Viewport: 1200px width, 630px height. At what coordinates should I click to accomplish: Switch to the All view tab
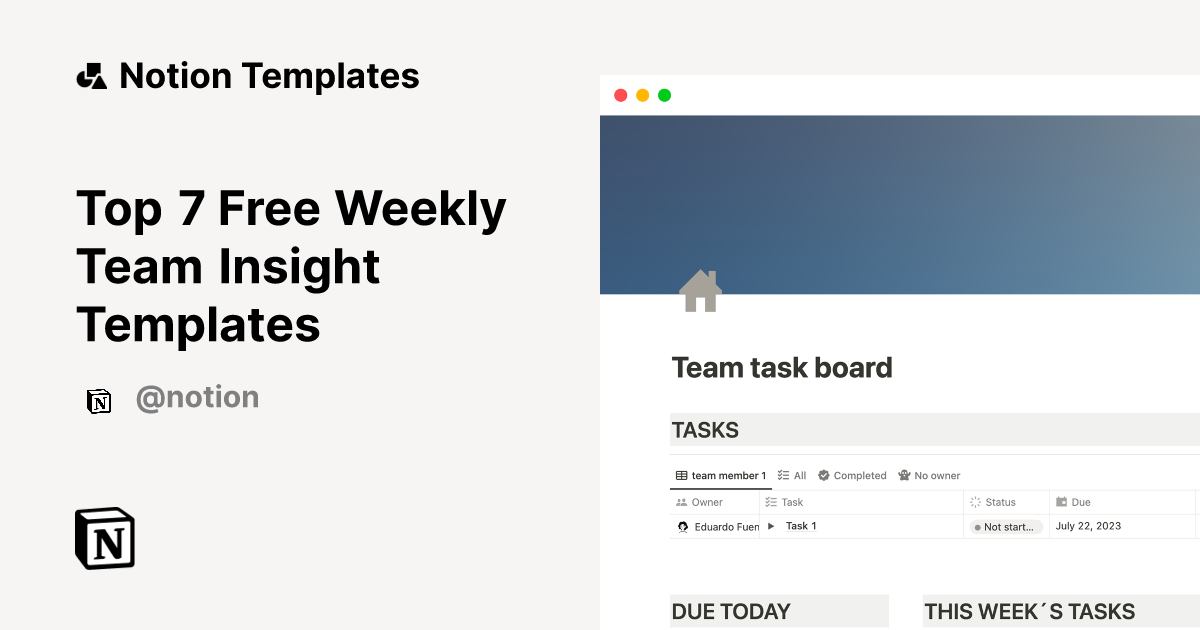tap(792, 475)
